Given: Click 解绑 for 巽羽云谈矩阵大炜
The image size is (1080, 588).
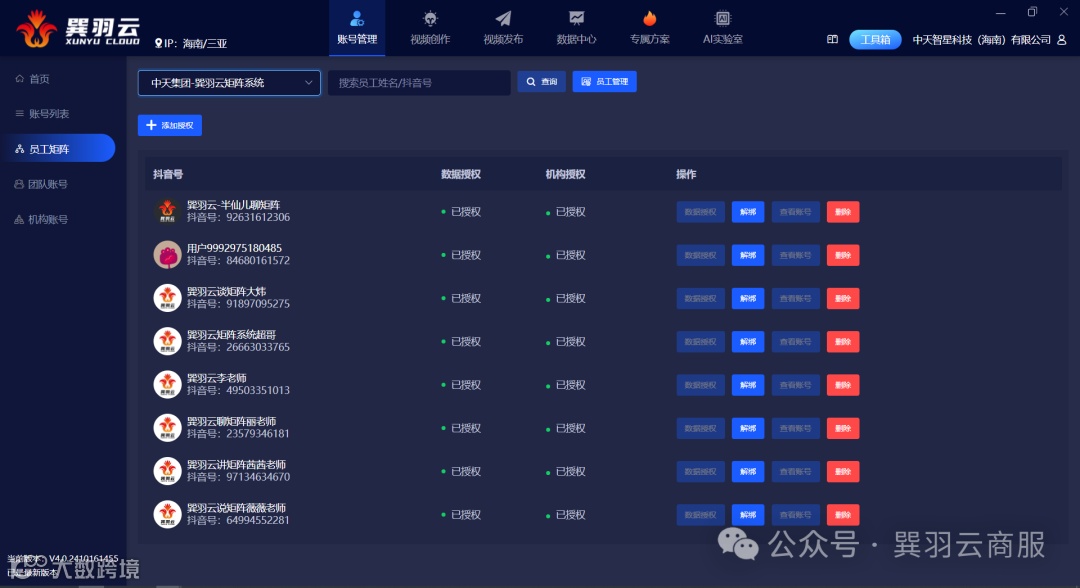Looking at the screenshot, I should (747, 299).
